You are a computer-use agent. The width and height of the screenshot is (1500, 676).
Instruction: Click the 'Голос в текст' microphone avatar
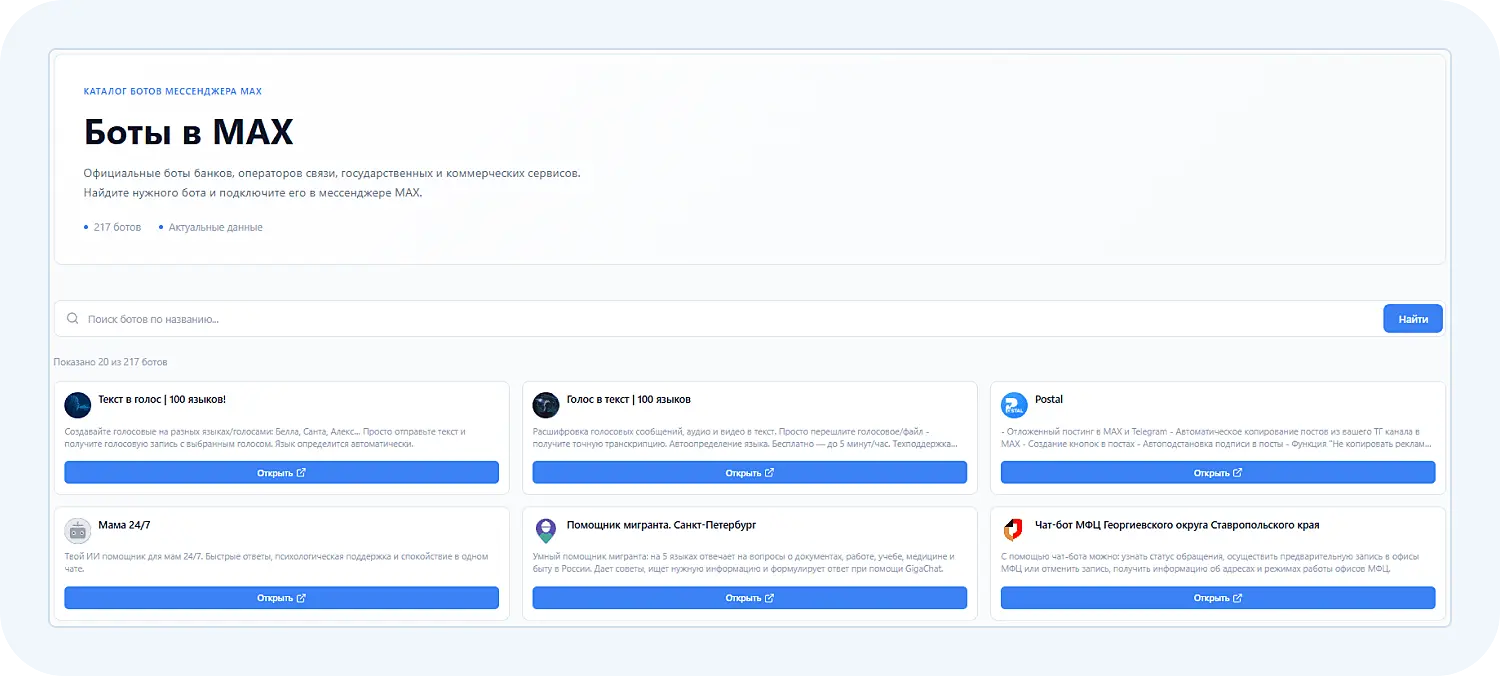[x=546, y=405]
